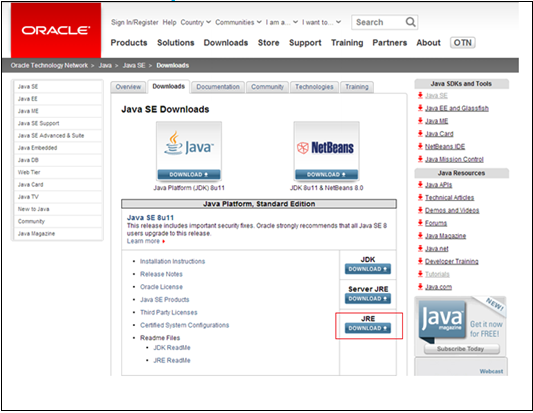Open the Technologies tab
Screen dimensions: 533x413
point(314,87)
